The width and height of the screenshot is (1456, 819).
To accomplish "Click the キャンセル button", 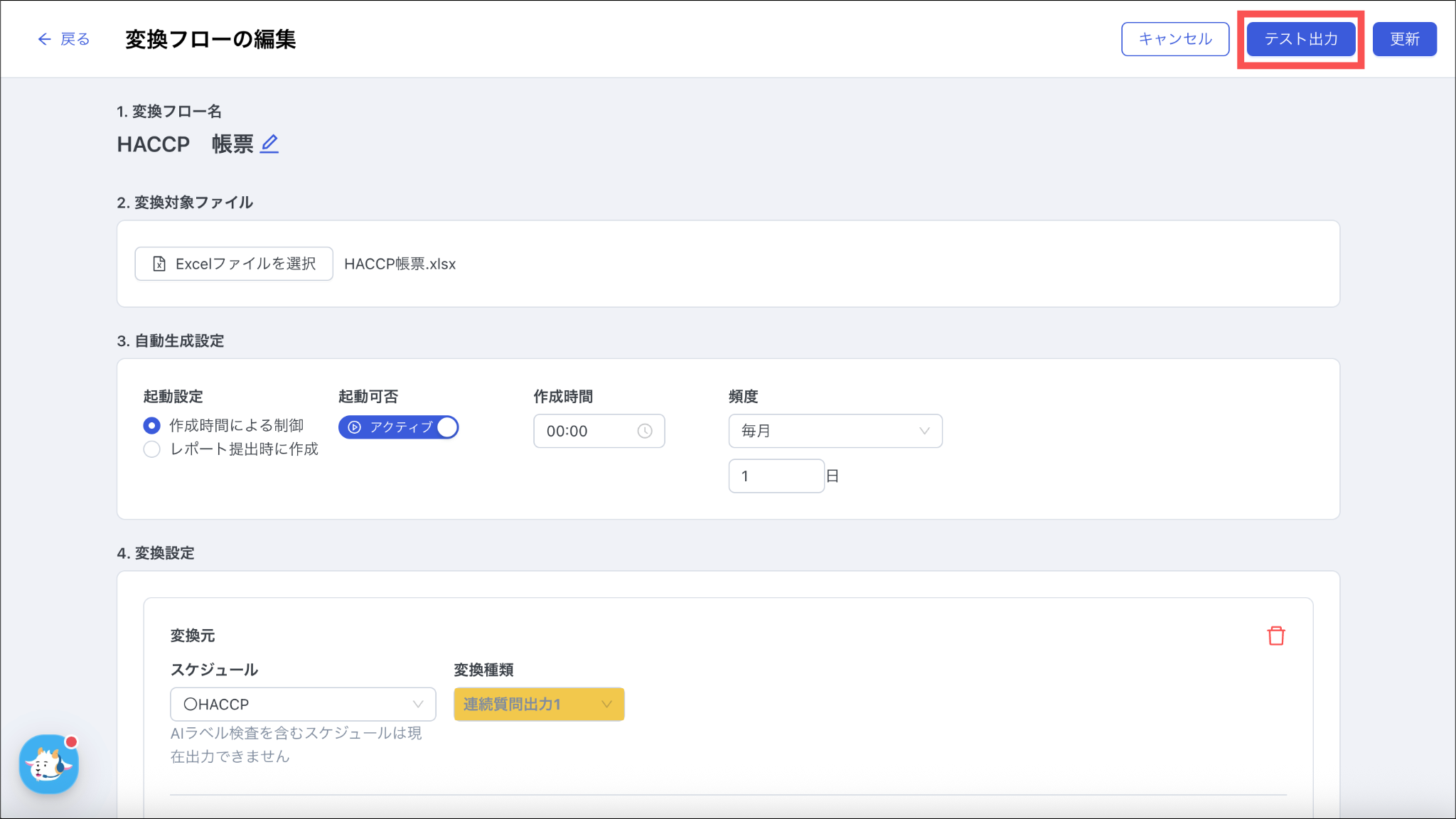I will 1174,39.
